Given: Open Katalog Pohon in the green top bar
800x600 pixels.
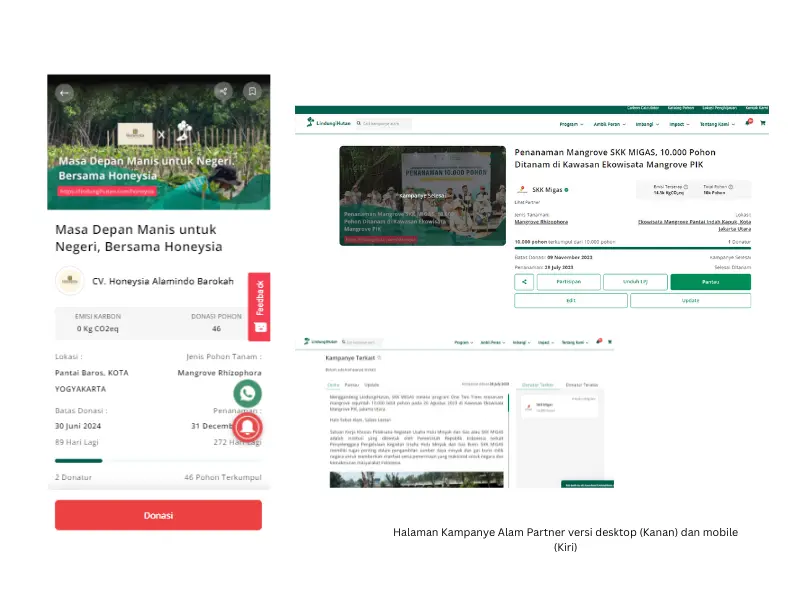Looking at the screenshot, I should pyautogui.click(x=681, y=108).
